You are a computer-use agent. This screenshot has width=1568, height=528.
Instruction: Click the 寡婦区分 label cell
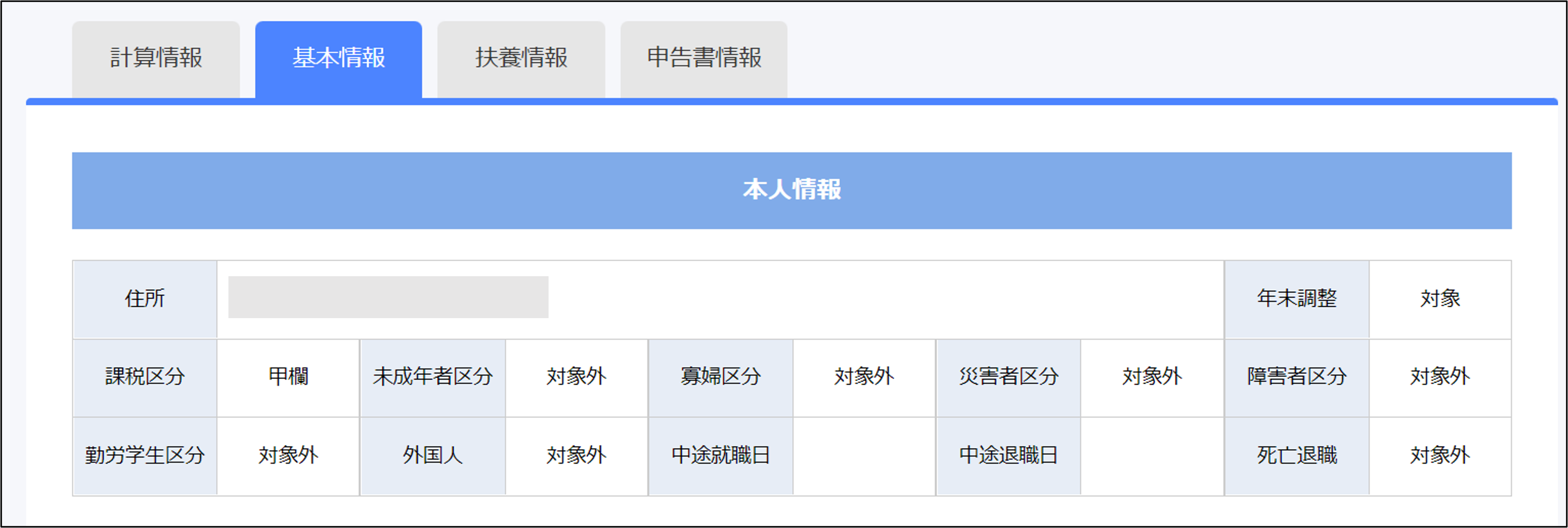point(721,378)
